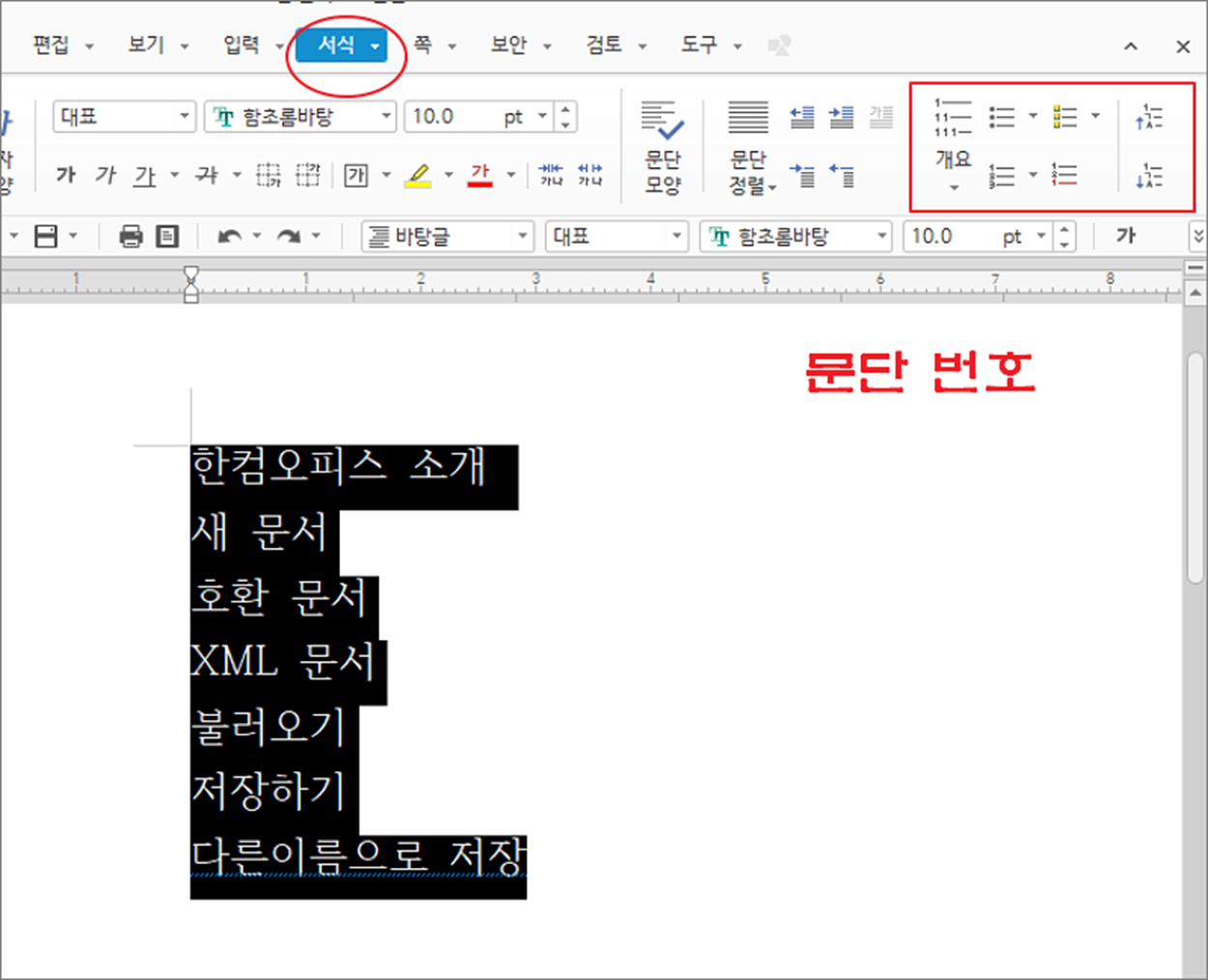The image size is (1208, 980).
Task: Click the indent marker on the ruler
Action: tap(191, 284)
